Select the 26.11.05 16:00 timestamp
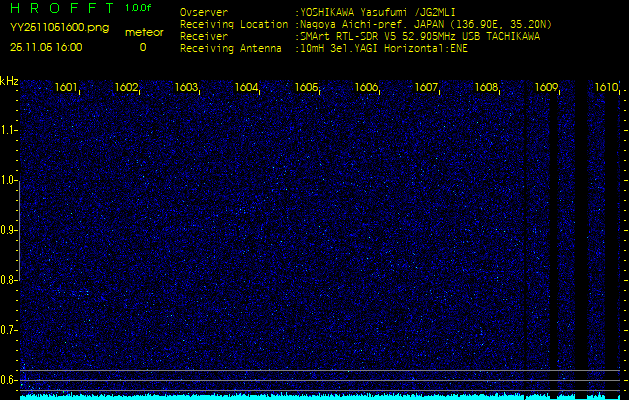The image size is (629, 400). [46, 46]
